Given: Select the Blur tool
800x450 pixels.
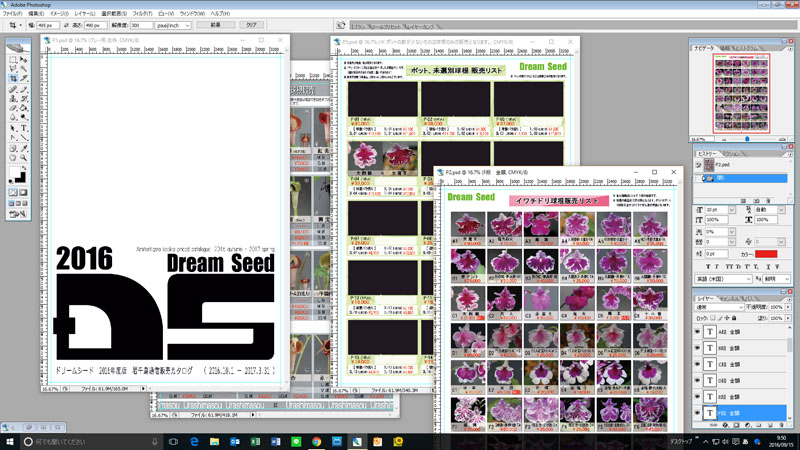Looking at the screenshot, I should pyautogui.click(x=13, y=117).
